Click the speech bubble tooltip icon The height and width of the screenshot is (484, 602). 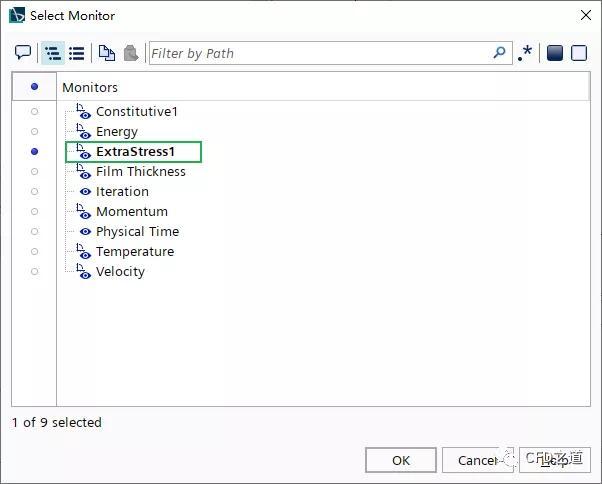click(23, 53)
